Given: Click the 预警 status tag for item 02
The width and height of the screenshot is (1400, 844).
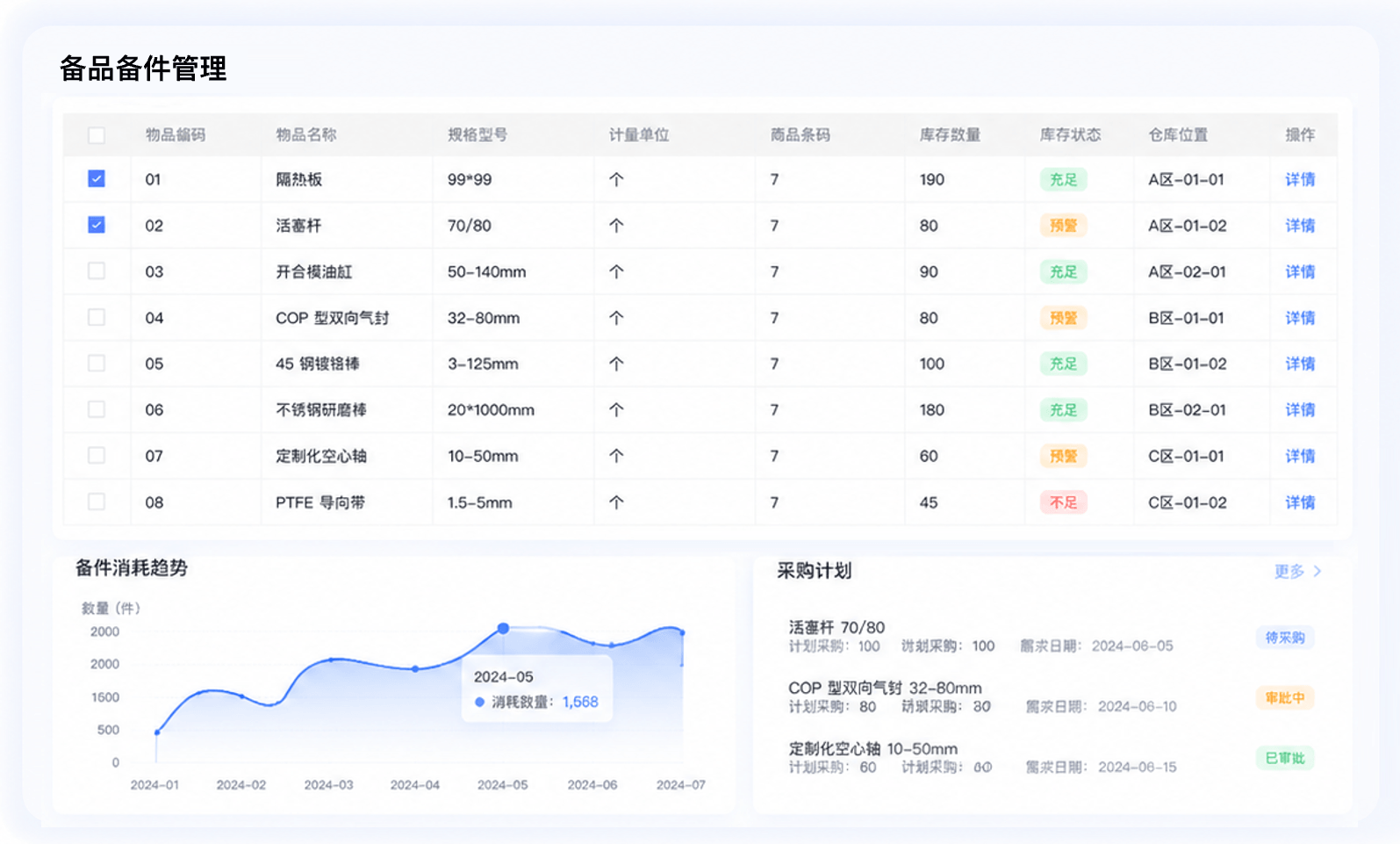Looking at the screenshot, I should [1064, 226].
